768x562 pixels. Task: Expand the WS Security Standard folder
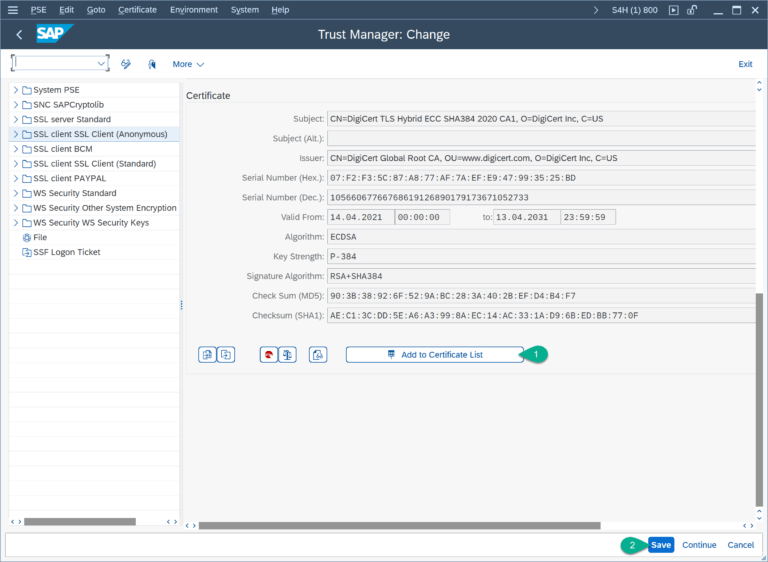[15, 193]
